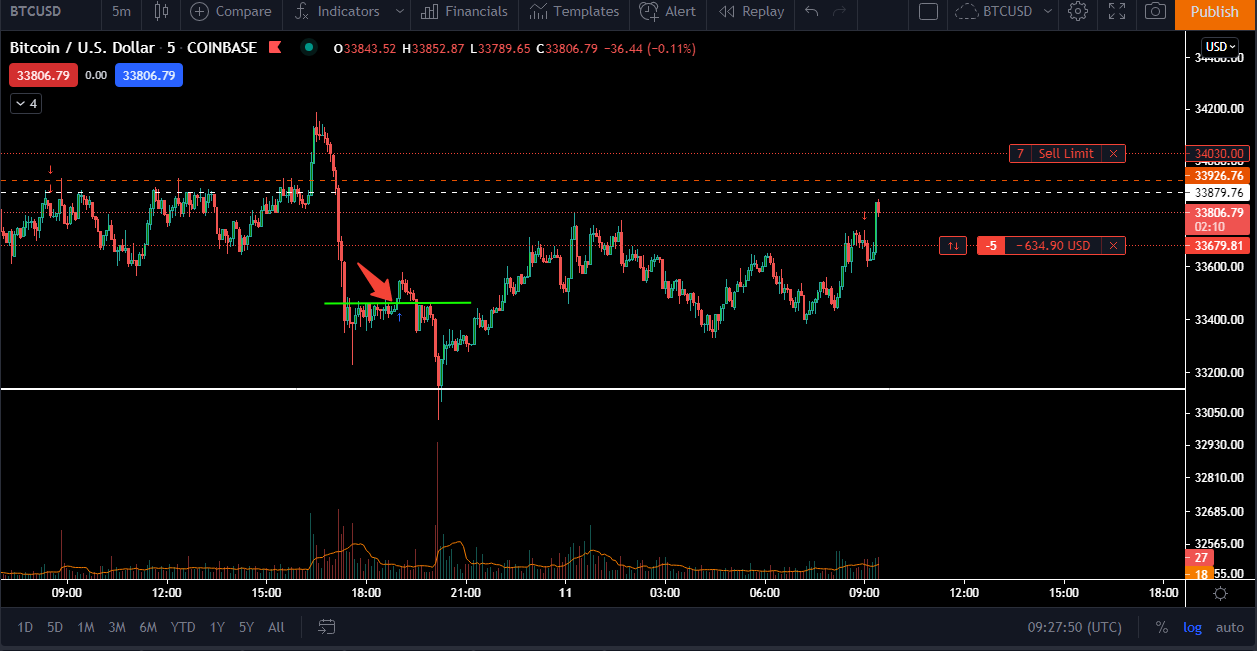The width and height of the screenshot is (1257, 651).
Task: Click the 34030.00 order price label
Action: (1220, 153)
